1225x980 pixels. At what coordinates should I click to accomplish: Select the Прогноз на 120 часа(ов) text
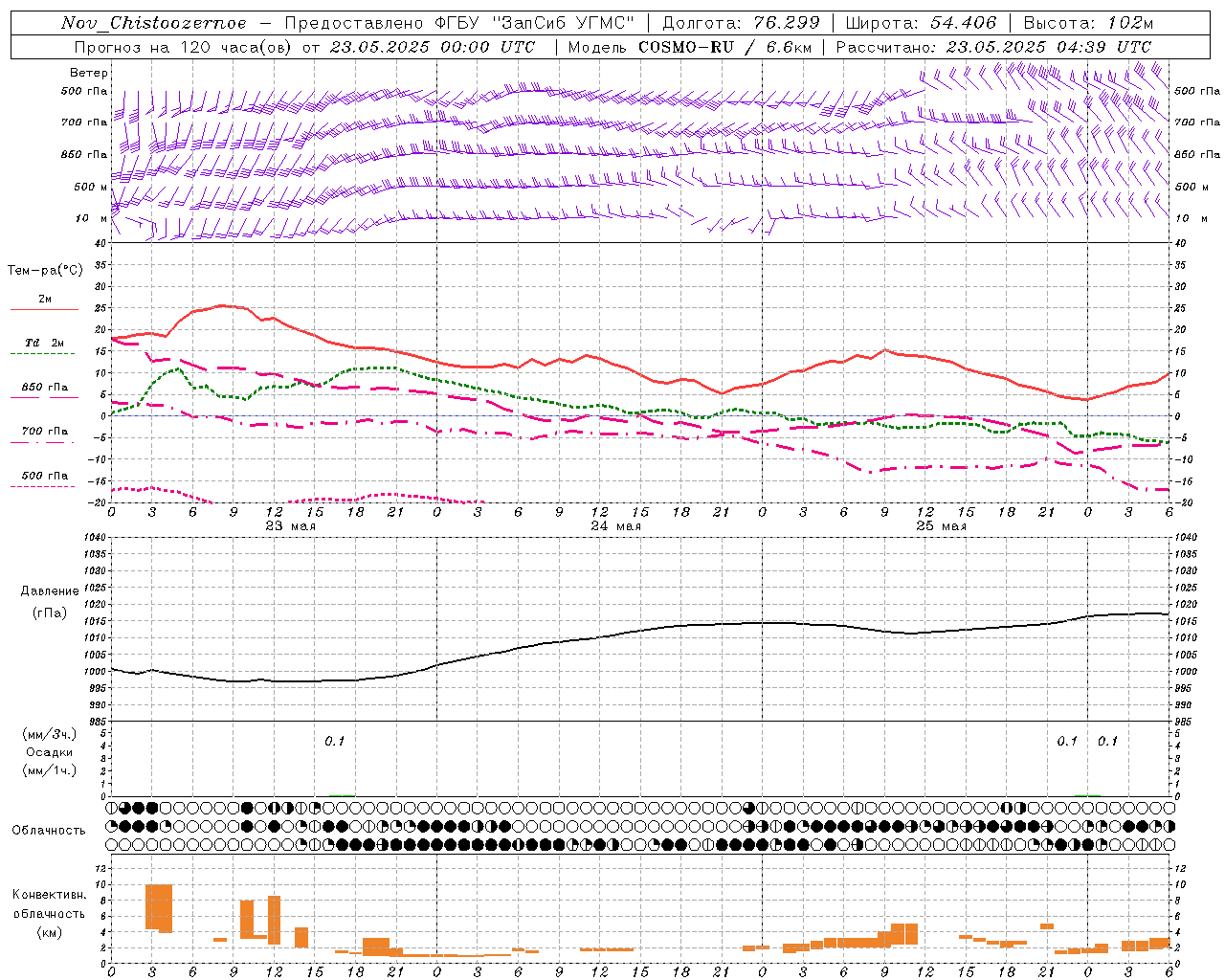tap(185, 47)
